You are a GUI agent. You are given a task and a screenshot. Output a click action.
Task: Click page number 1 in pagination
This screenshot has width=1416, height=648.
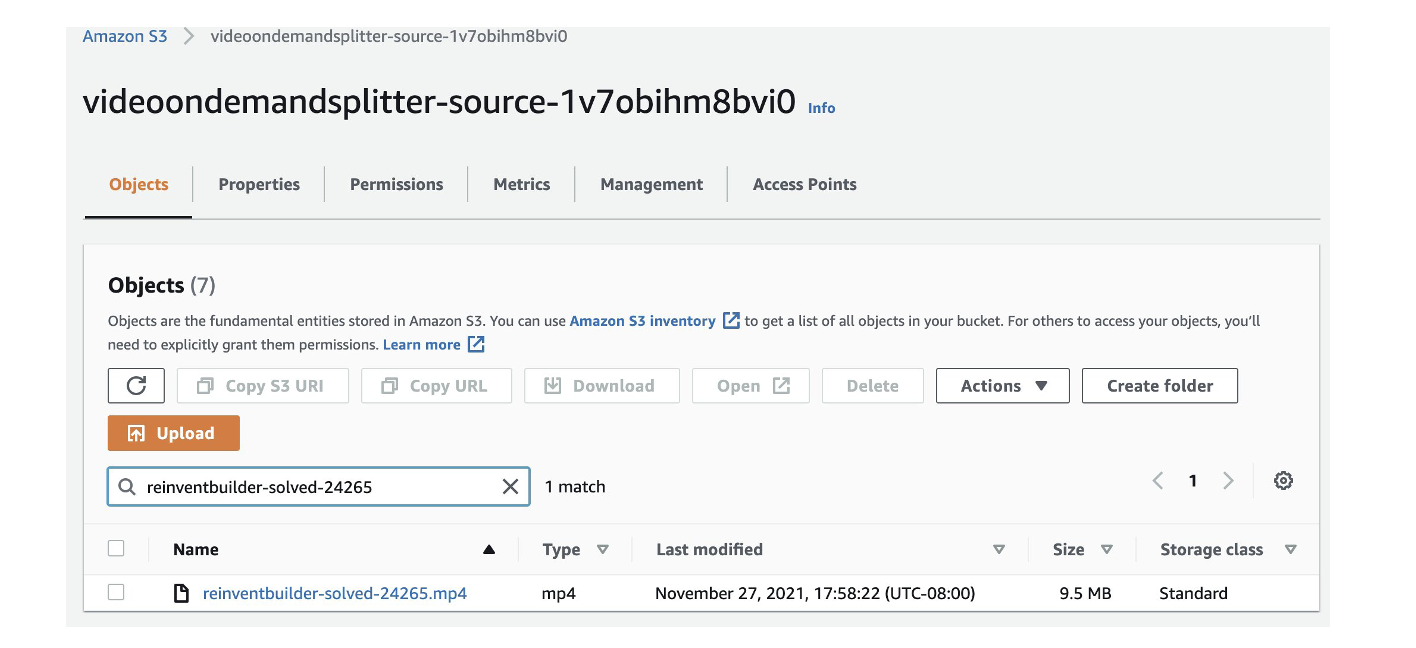(1193, 481)
